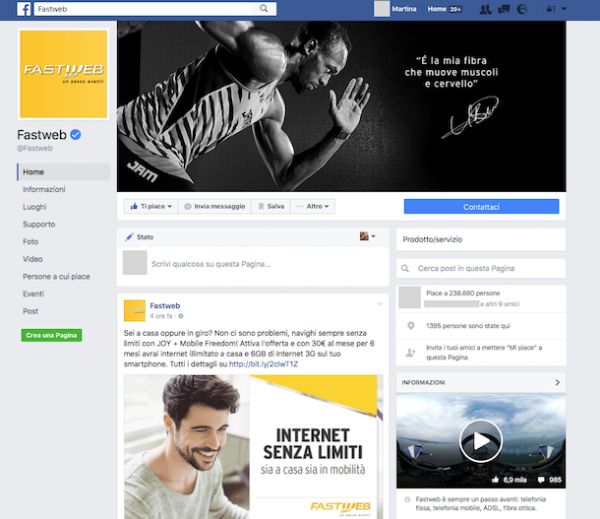Expand account menu arrow in top bar
600x519 pixels.
564,9
